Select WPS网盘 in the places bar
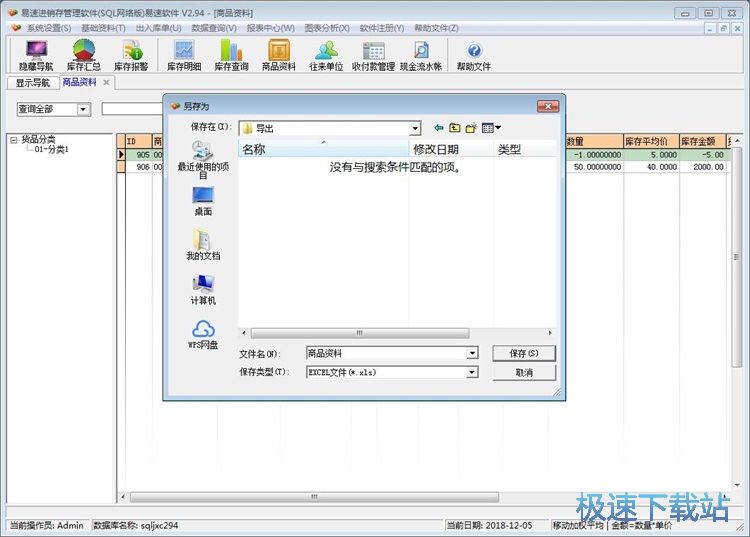 click(203, 335)
